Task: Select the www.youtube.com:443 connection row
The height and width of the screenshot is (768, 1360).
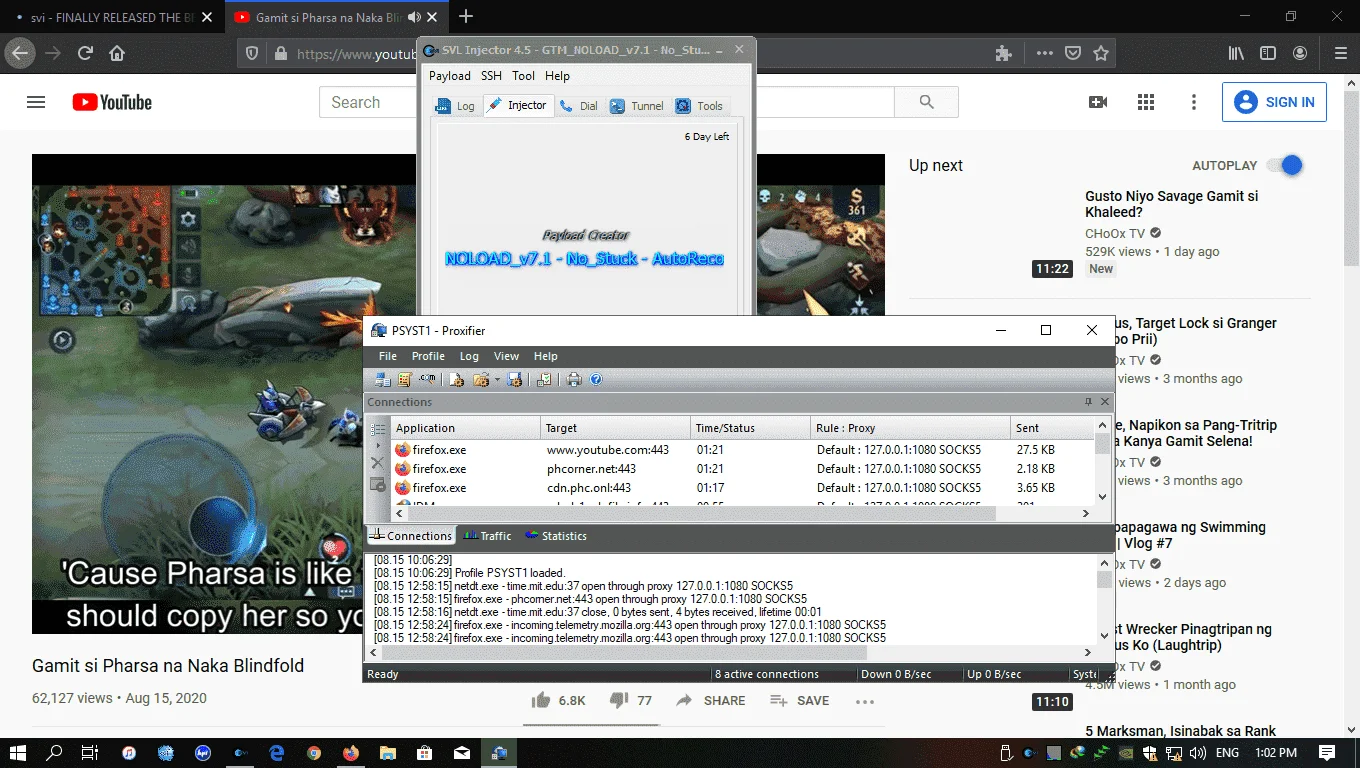Action: [743, 450]
